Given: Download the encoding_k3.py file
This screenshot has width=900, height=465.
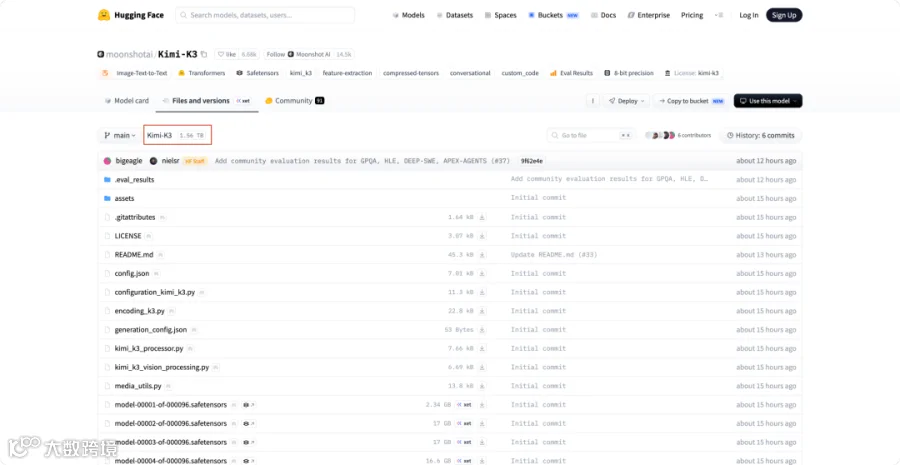Looking at the screenshot, I should (482, 311).
